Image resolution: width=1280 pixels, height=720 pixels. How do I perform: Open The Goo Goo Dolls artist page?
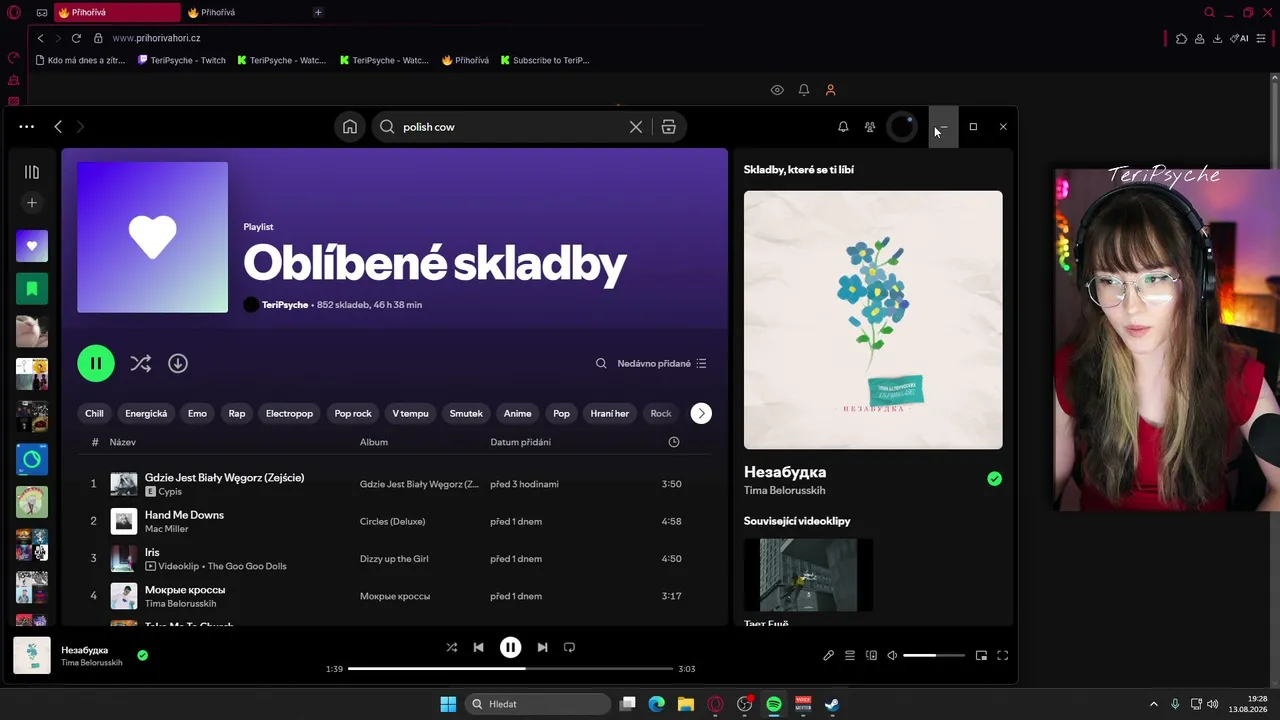[x=247, y=566]
